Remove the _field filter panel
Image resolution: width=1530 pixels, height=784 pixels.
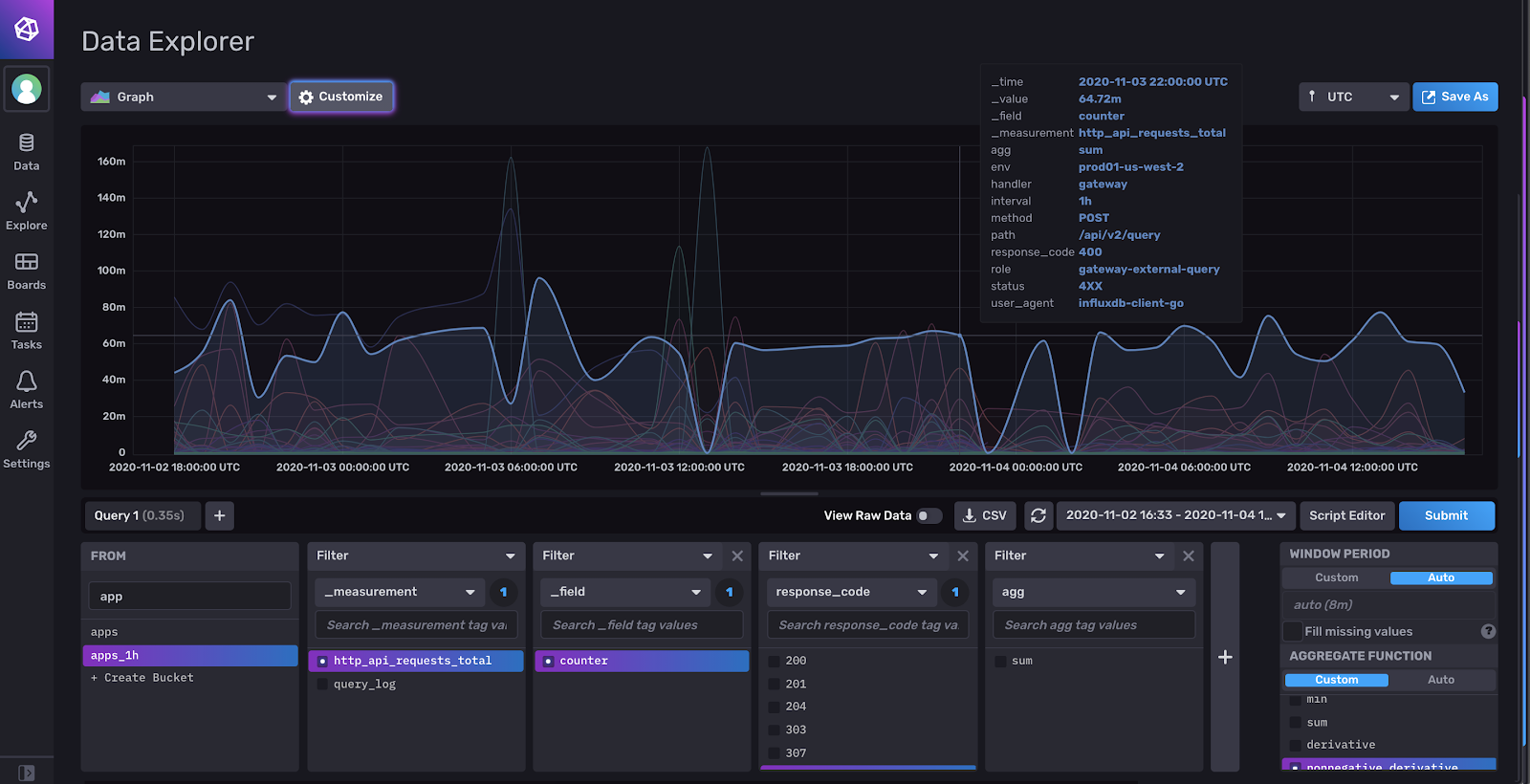pyautogui.click(x=737, y=555)
